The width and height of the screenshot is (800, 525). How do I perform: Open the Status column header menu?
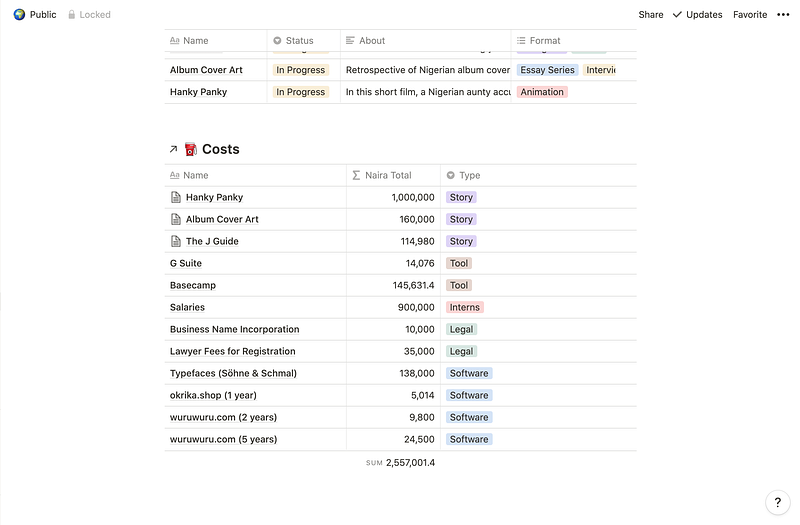299,41
